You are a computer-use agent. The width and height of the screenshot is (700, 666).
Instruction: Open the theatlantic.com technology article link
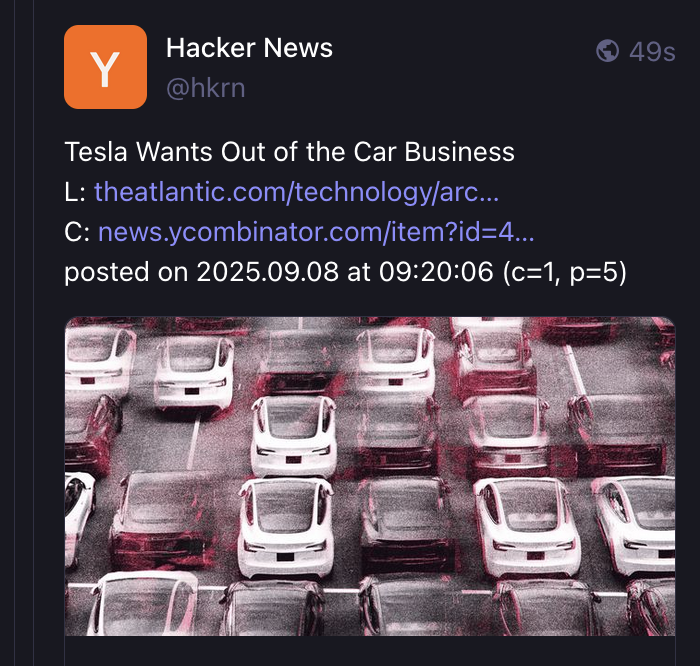[296, 192]
